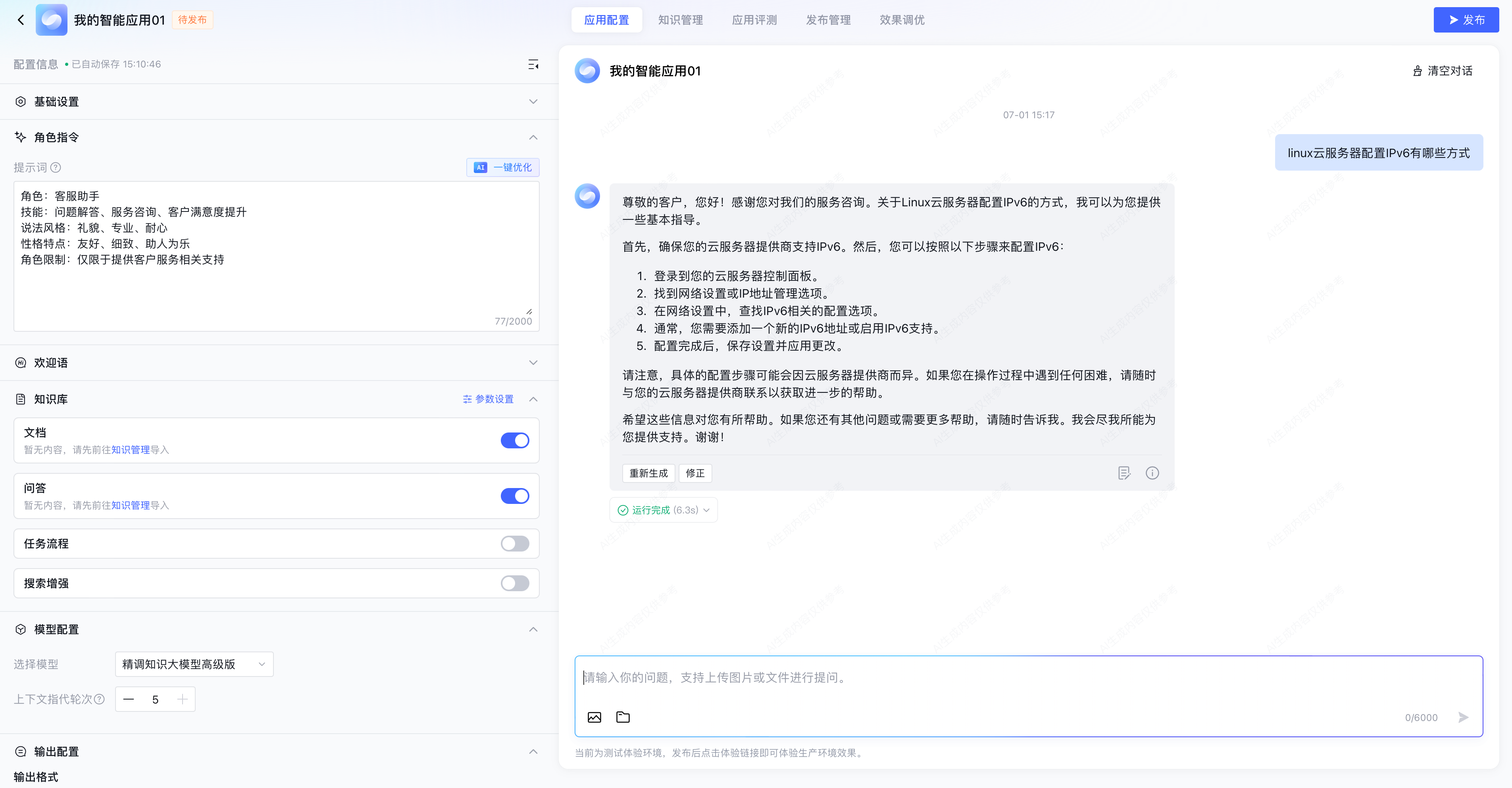The image size is (1512, 788).
Task: Switch to the 发布管理 tab
Action: tap(828, 20)
